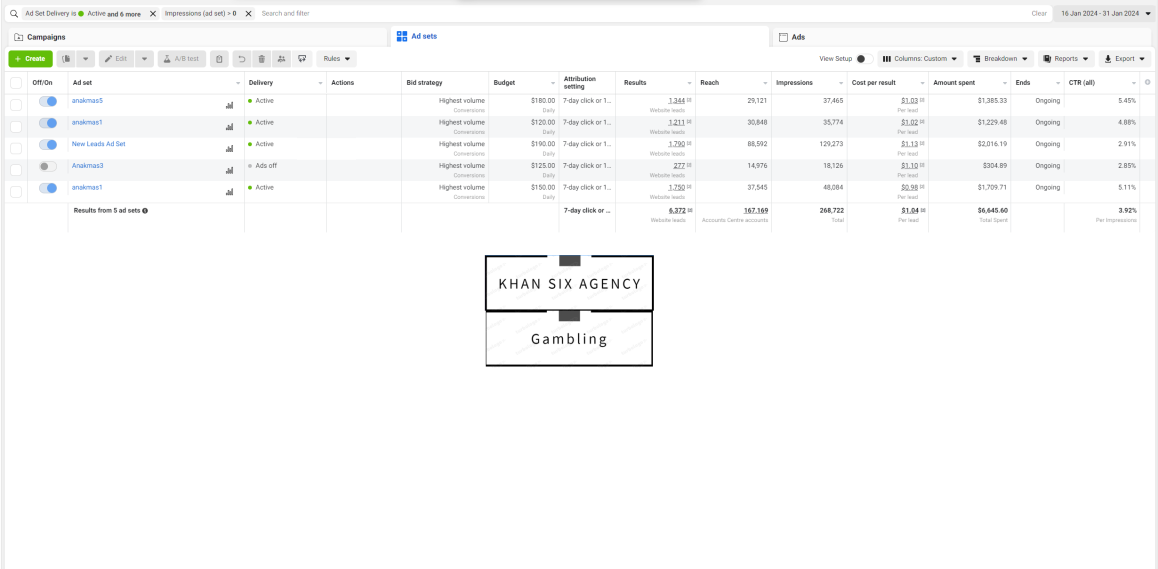Open the Budget column header menu arrow
This screenshot has height=569, width=1158.
pyautogui.click(x=553, y=83)
